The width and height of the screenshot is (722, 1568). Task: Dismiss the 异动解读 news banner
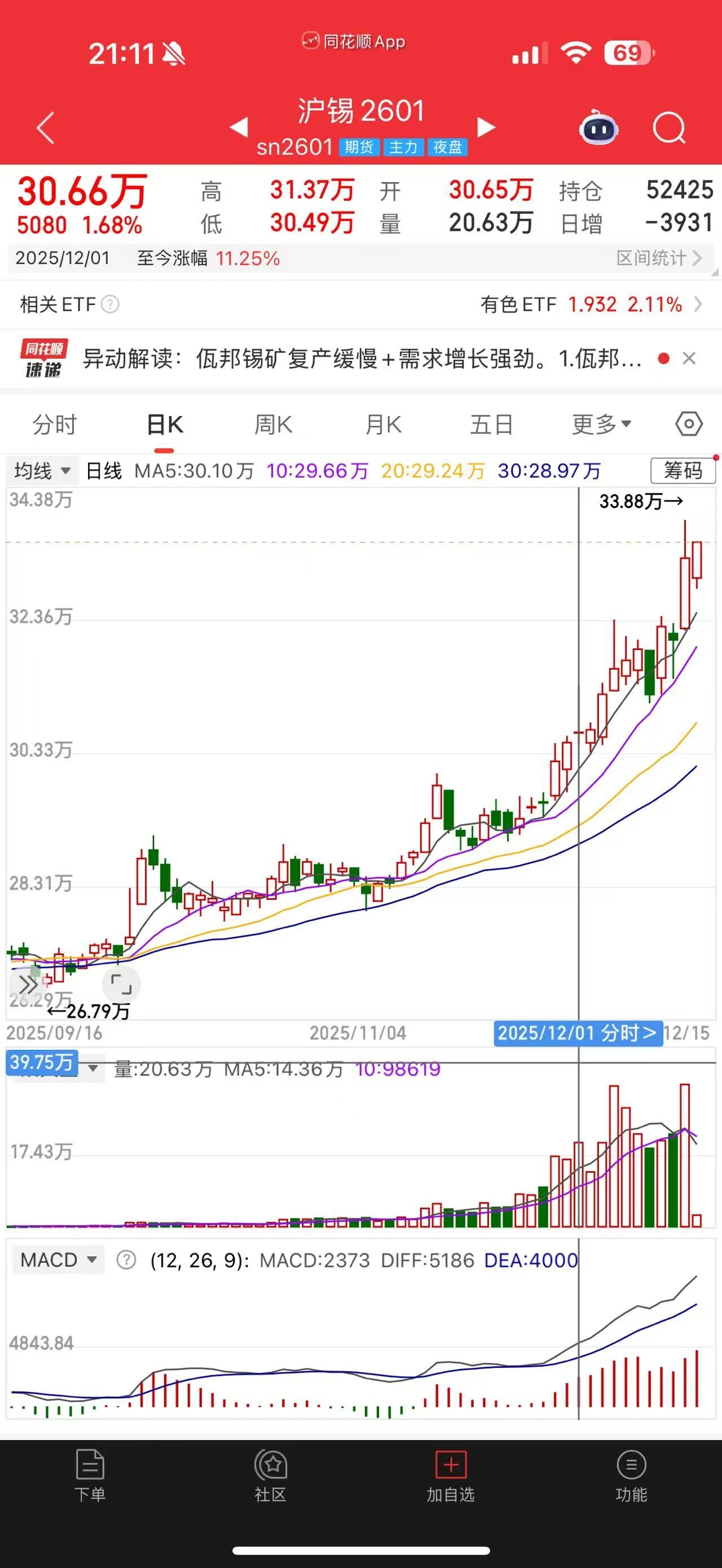tap(689, 359)
